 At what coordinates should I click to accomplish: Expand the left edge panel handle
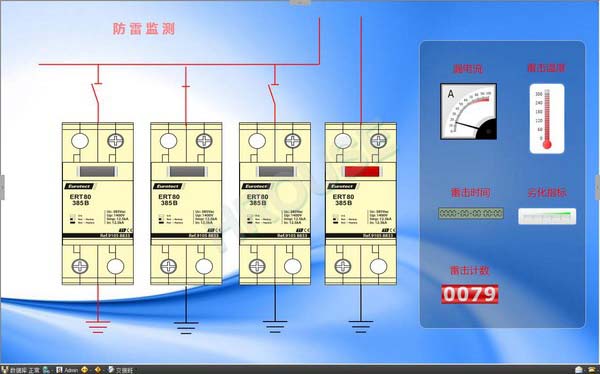tap(2, 187)
